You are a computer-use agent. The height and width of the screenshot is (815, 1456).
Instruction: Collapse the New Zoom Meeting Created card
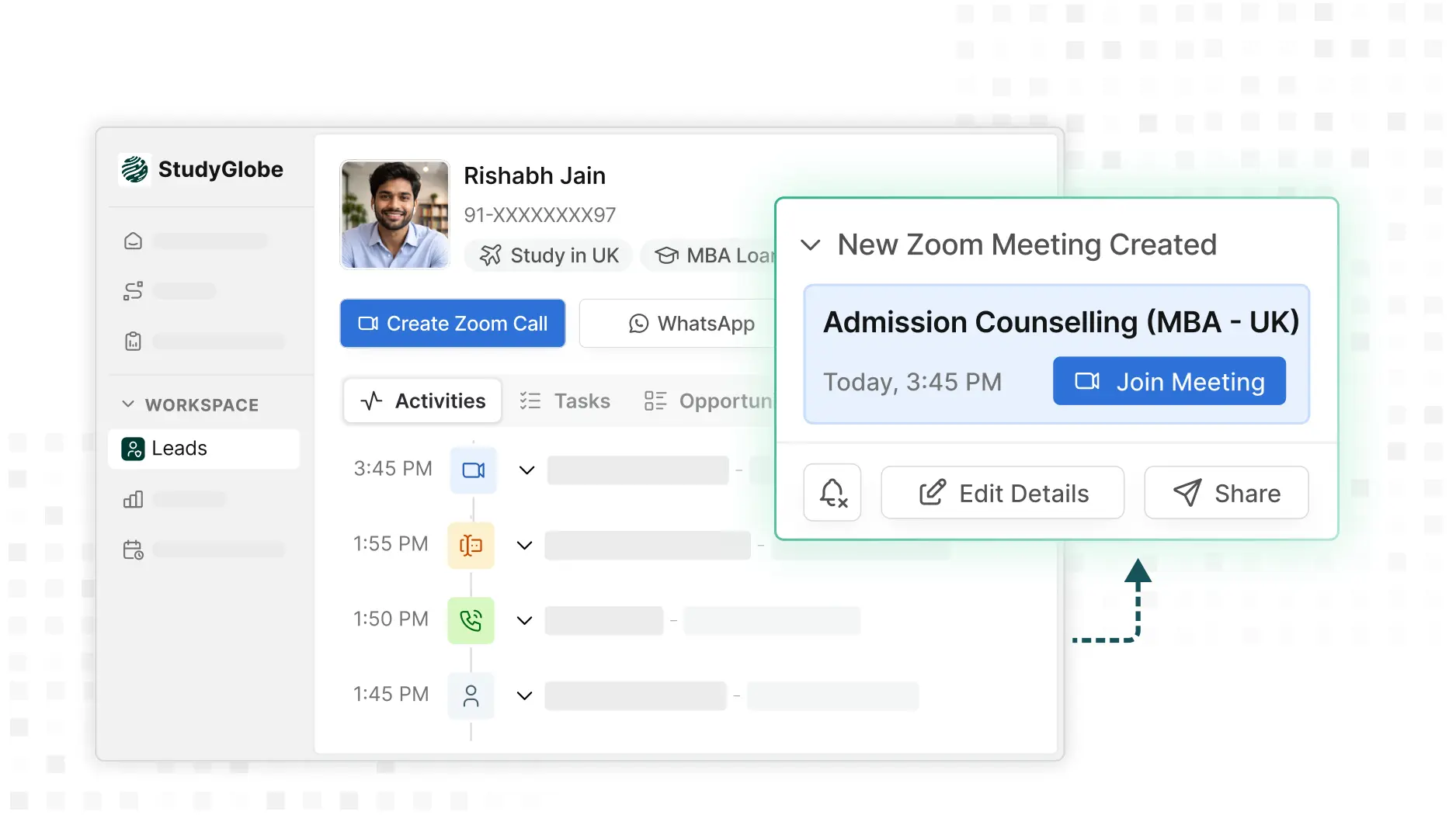tap(810, 245)
